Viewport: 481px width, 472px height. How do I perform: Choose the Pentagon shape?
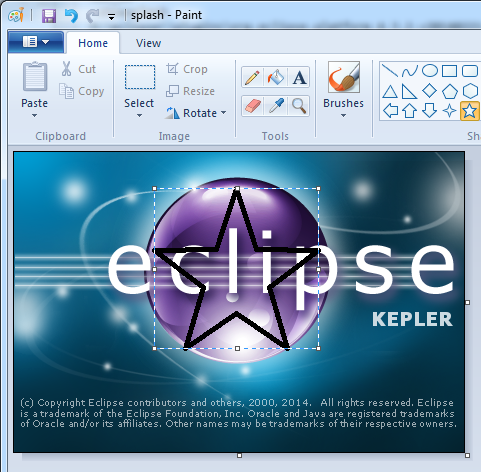tap(450, 91)
